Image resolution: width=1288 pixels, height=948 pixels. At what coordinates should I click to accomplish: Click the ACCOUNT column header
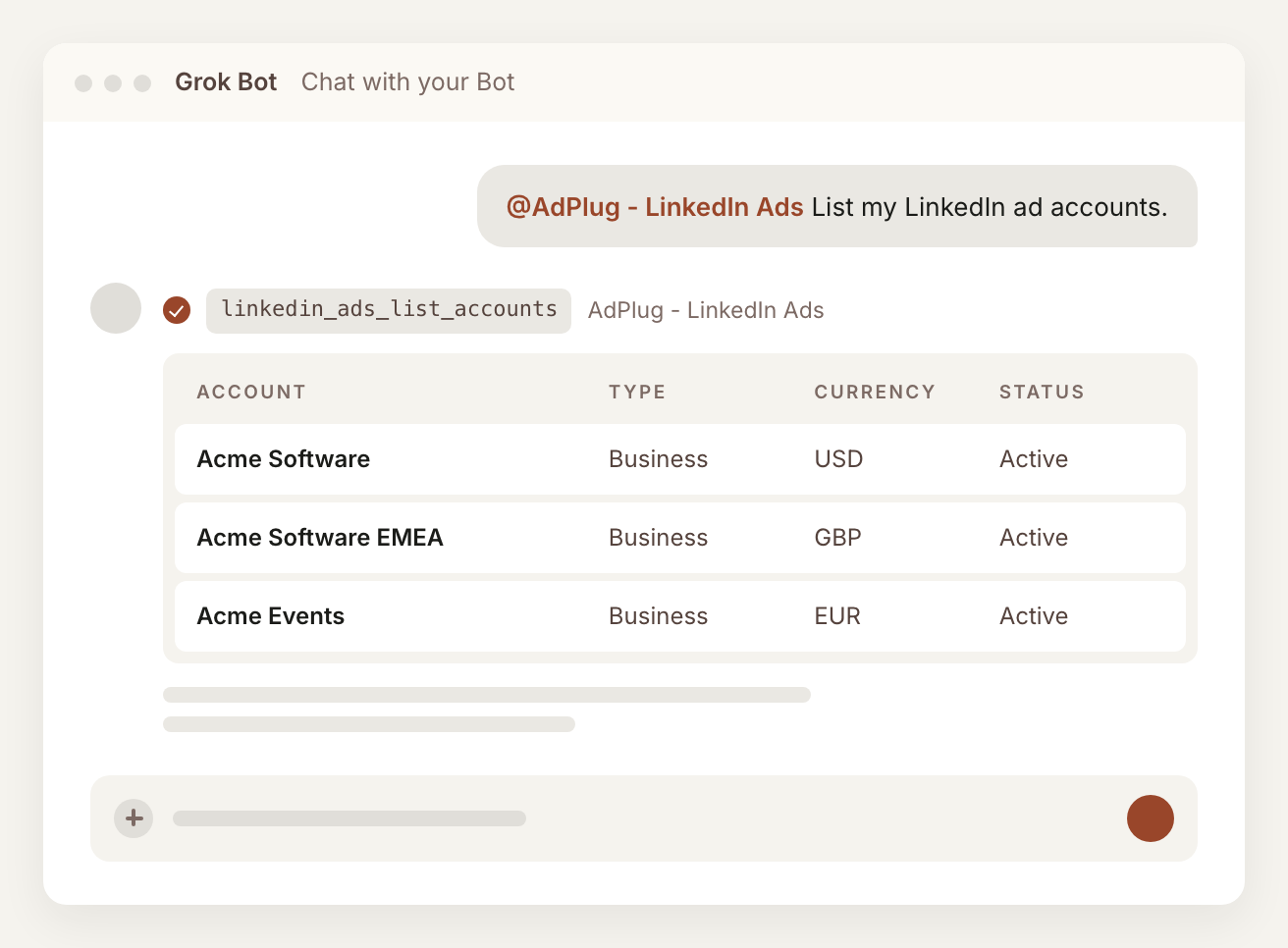[251, 392]
